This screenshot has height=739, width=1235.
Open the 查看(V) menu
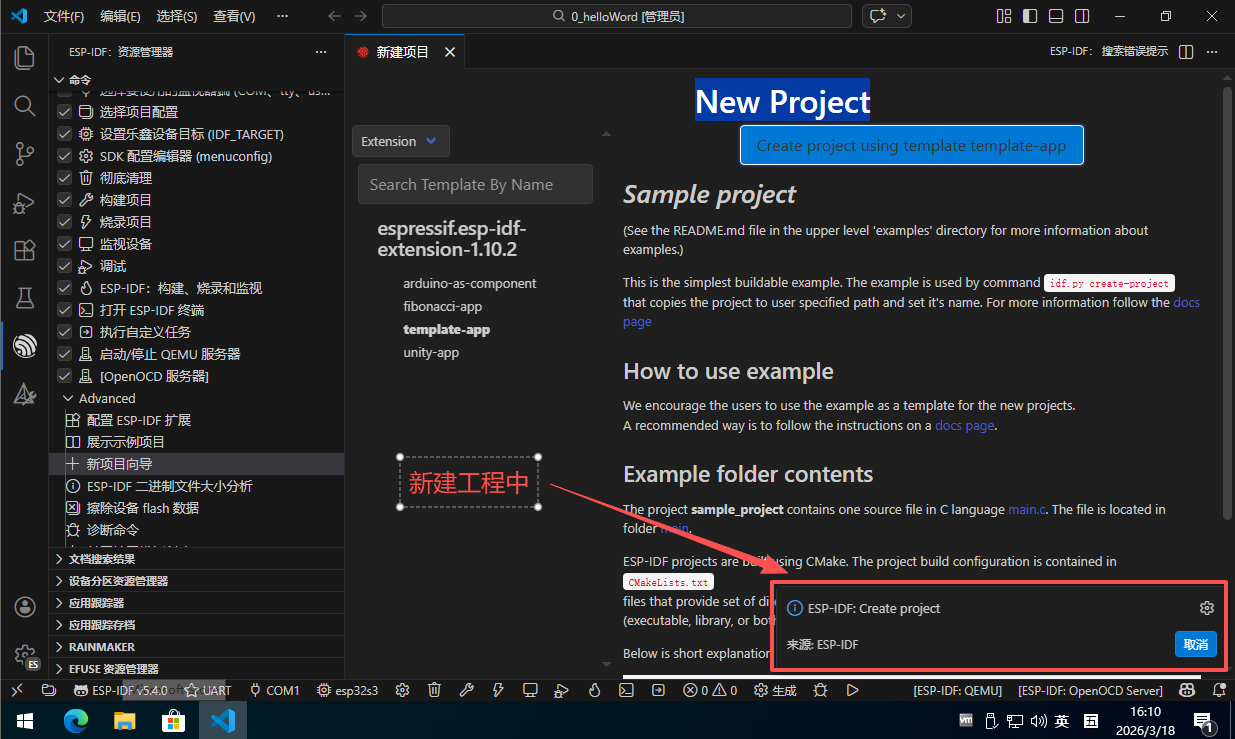pos(234,16)
